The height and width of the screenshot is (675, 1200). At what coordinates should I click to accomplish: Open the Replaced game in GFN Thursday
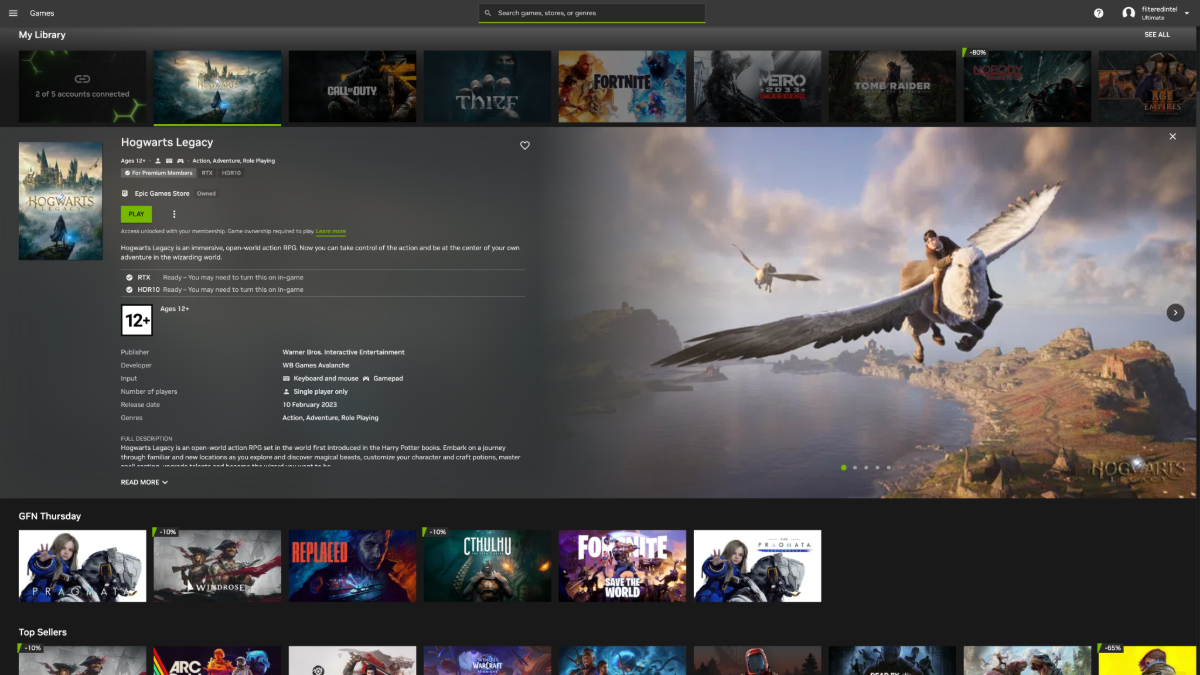(x=352, y=566)
